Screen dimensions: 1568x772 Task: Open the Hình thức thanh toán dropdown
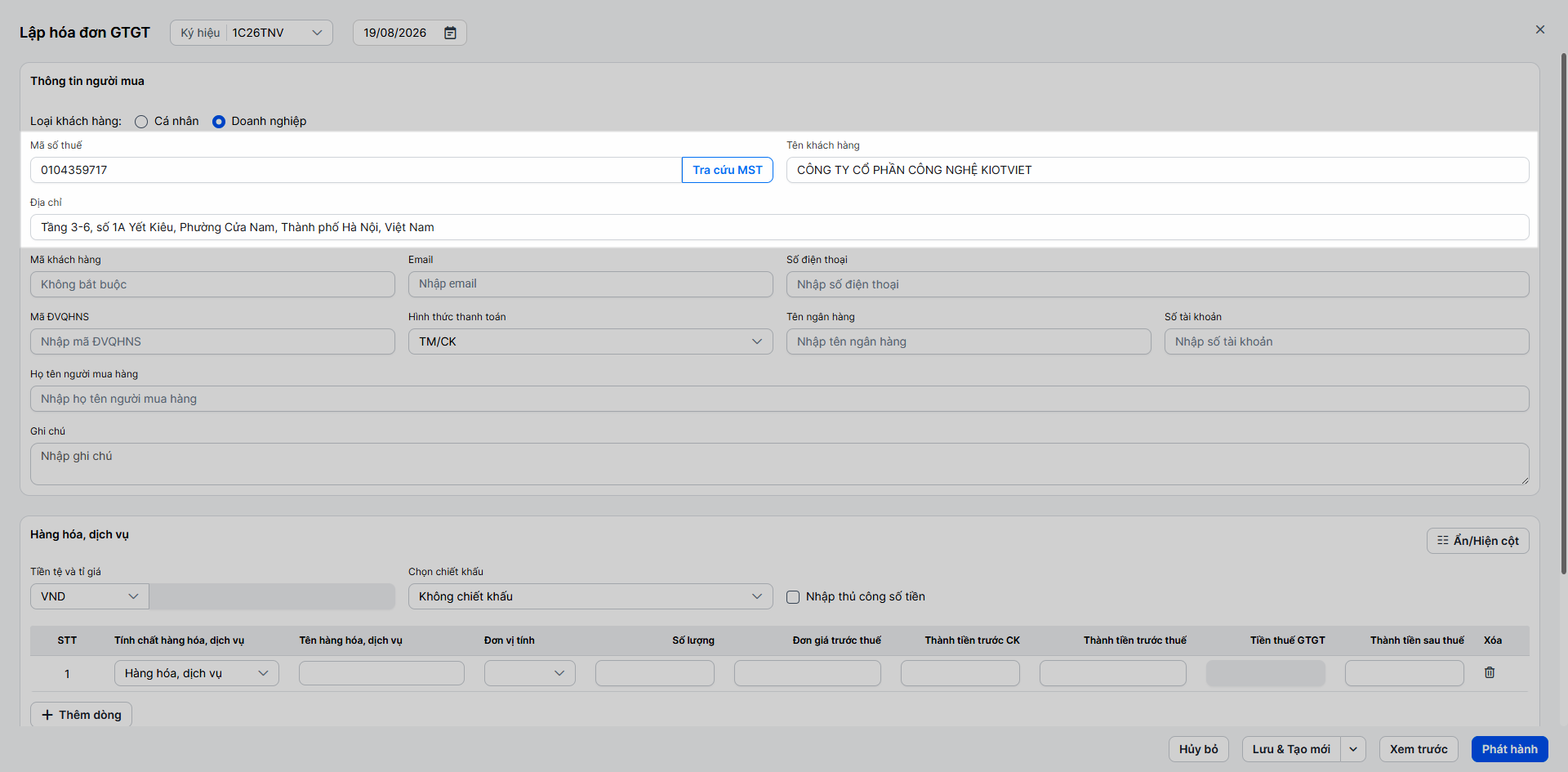coord(590,341)
